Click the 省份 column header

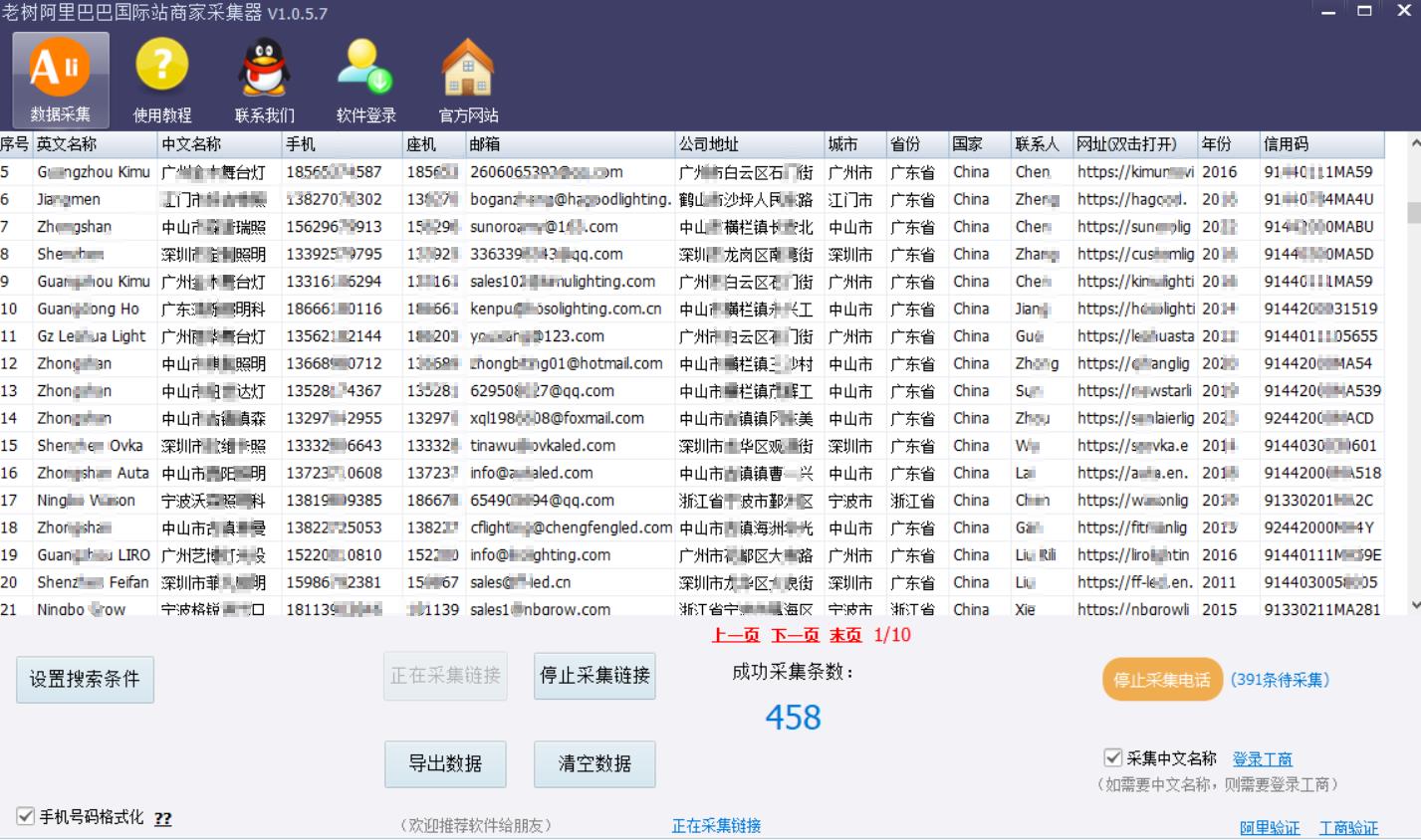(x=916, y=144)
